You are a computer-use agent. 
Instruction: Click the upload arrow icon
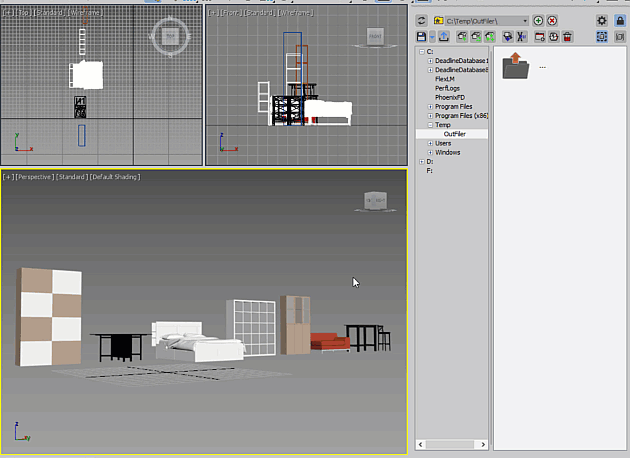point(444,37)
